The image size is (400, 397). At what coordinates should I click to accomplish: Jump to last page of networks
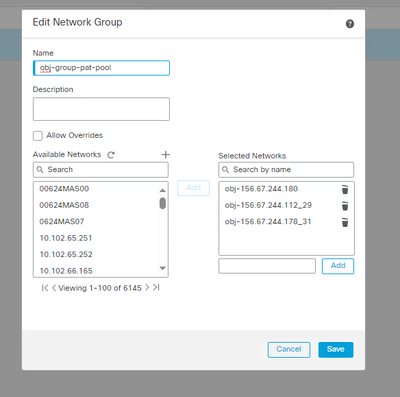tap(156, 287)
